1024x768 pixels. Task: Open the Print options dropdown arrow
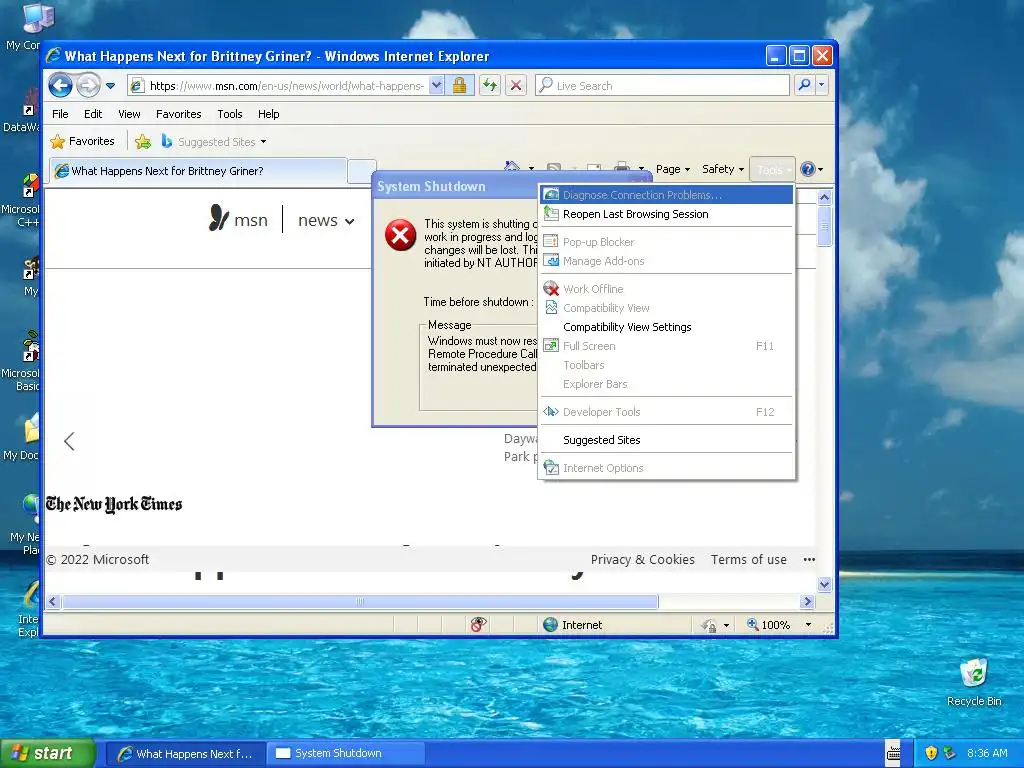[x=641, y=169]
